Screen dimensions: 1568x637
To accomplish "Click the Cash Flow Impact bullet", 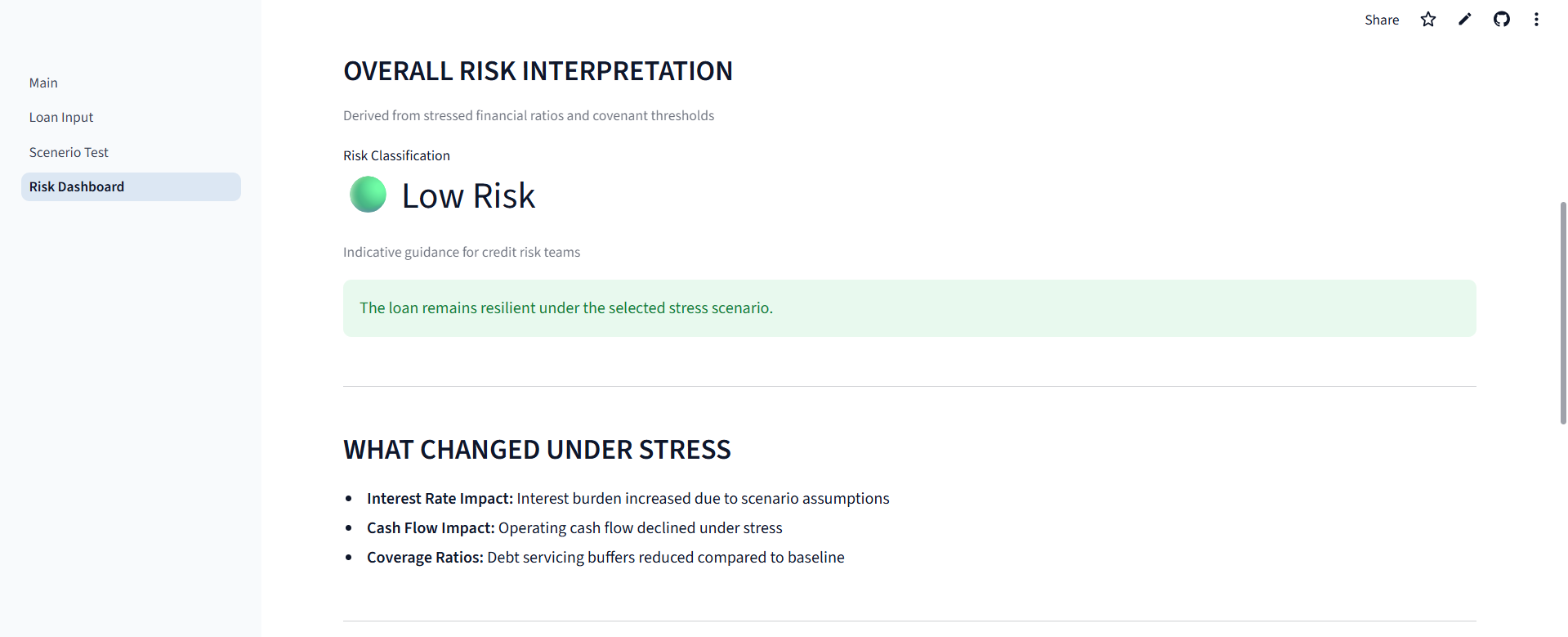I will 574,528.
